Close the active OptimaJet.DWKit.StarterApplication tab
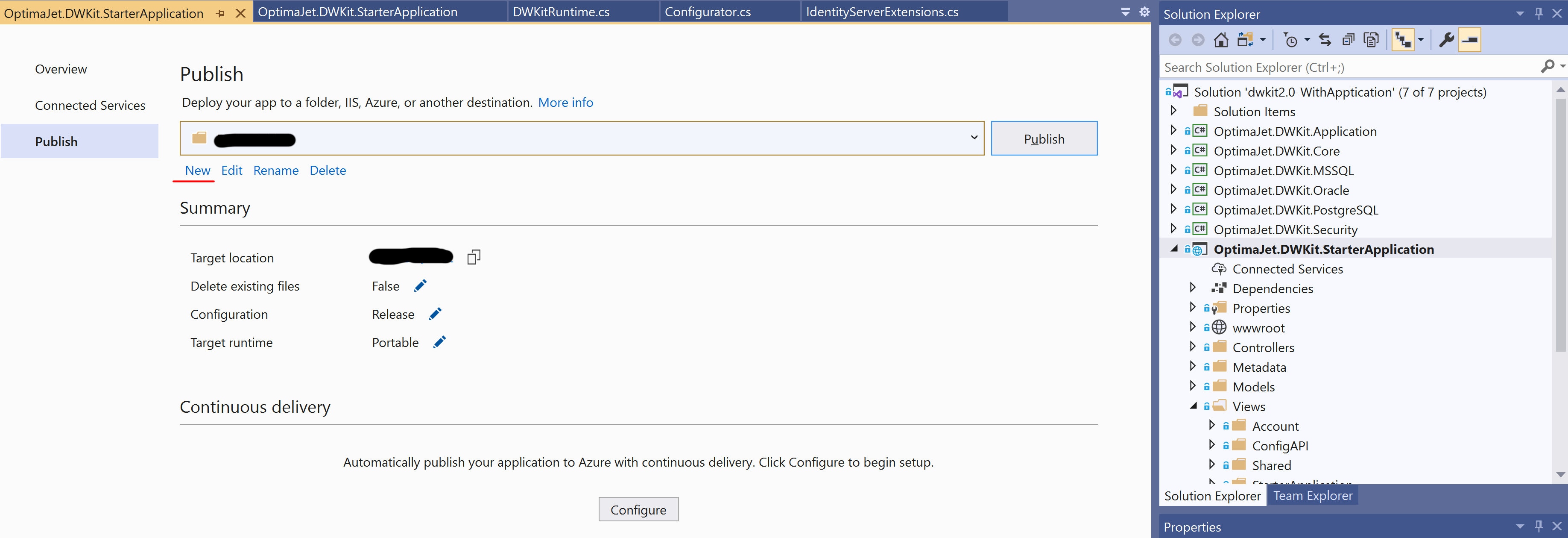Viewport: 1568px width, 538px height. click(x=240, y=13)
